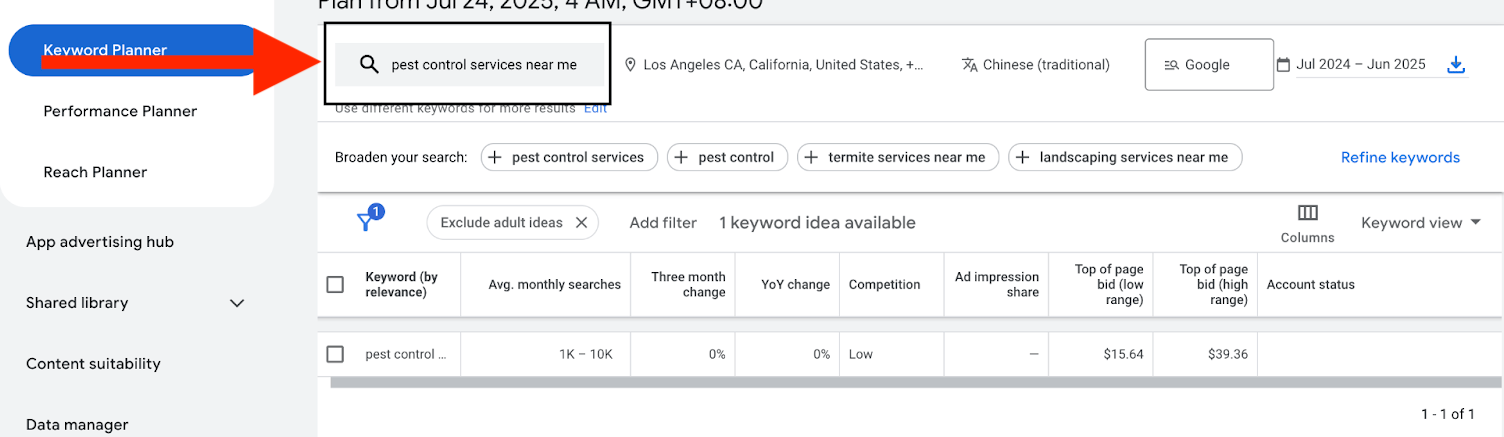Screen dimensions: 1504x437
Task: Add 'pest control services' plus icon
Action: [x=495, y=157]
